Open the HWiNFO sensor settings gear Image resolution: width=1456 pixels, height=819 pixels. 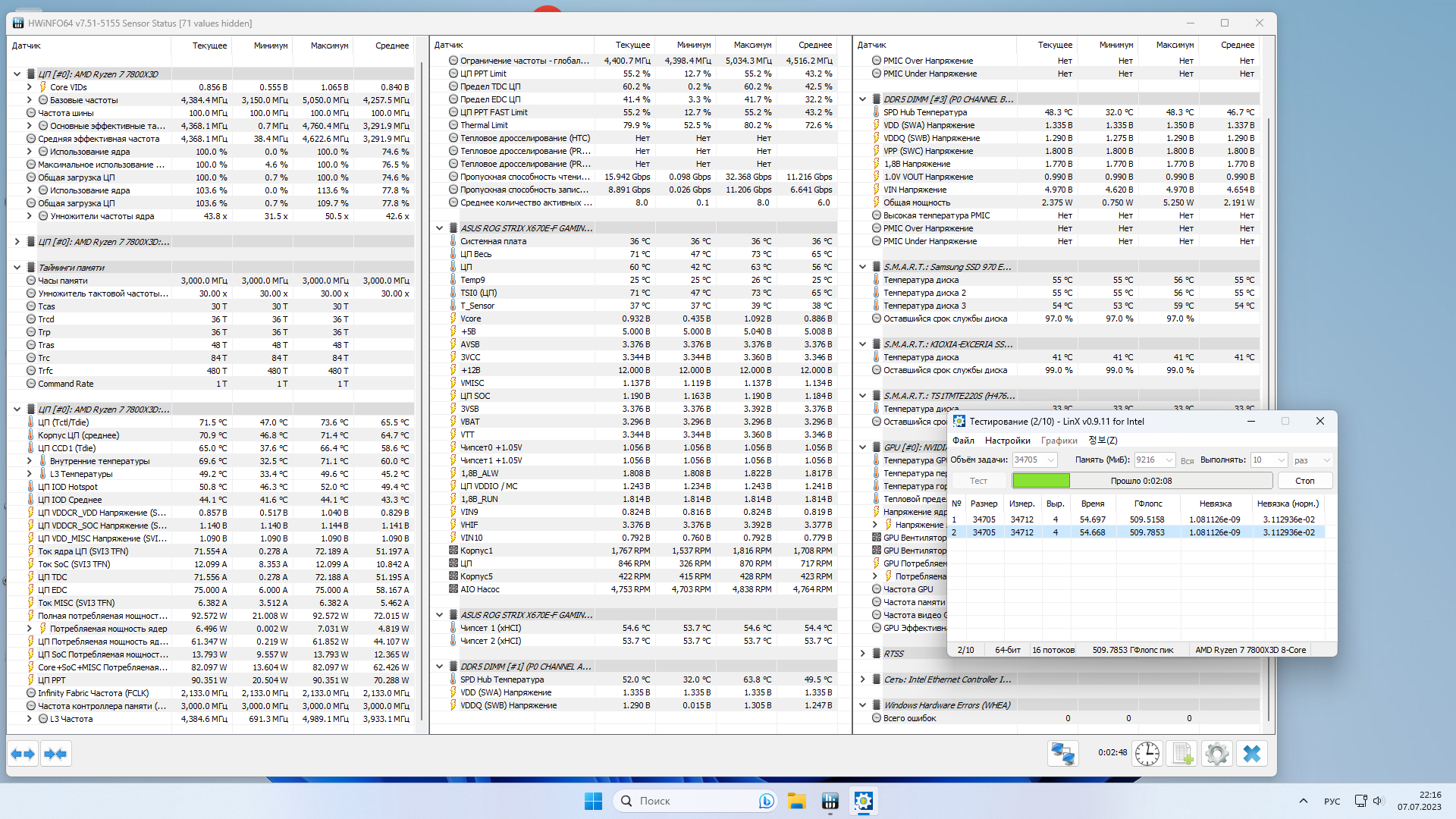[1217, 754]
